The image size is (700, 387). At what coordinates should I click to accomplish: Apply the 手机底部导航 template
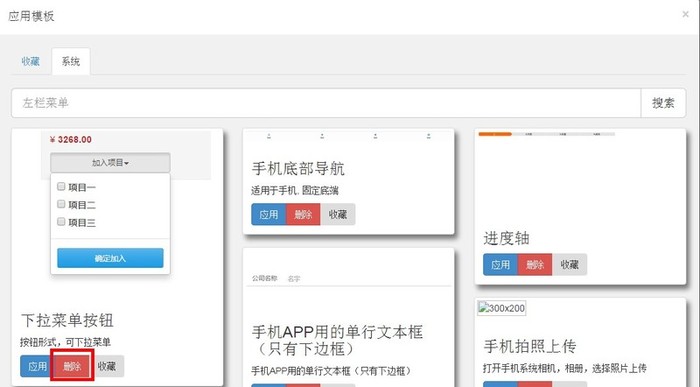[x=269, y=215]
